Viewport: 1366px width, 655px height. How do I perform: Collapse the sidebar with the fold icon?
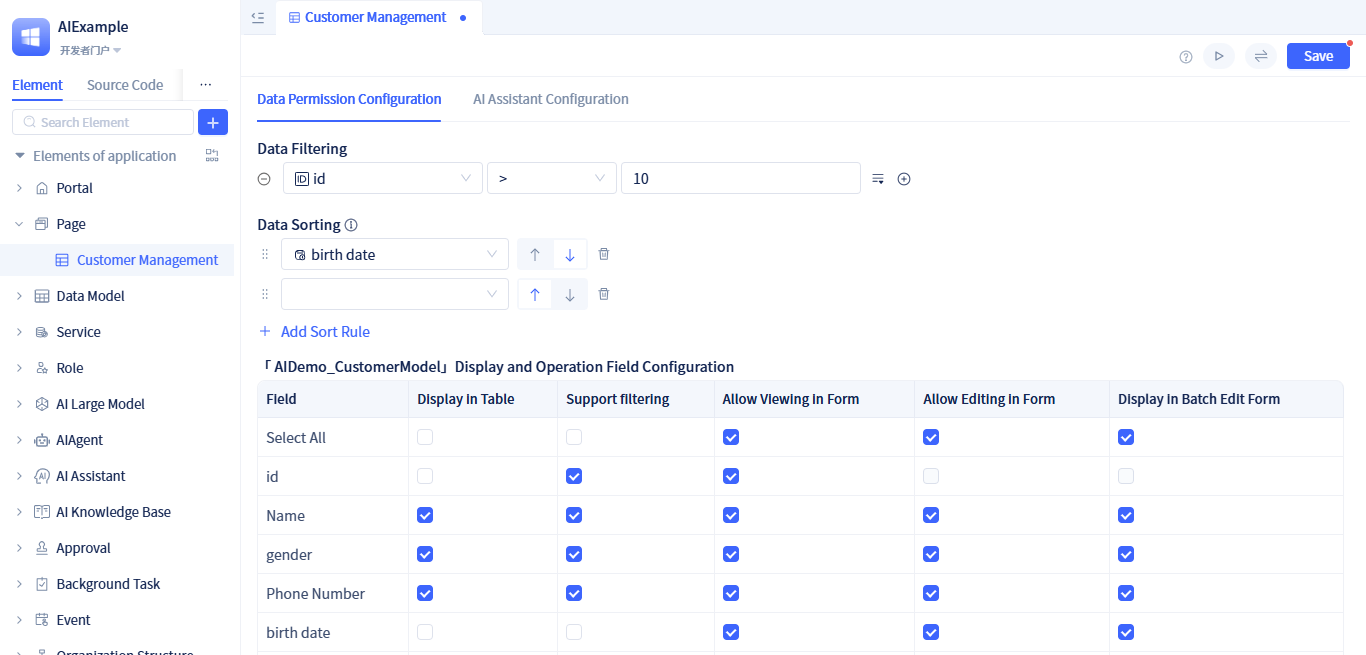(x=258, y=17)
